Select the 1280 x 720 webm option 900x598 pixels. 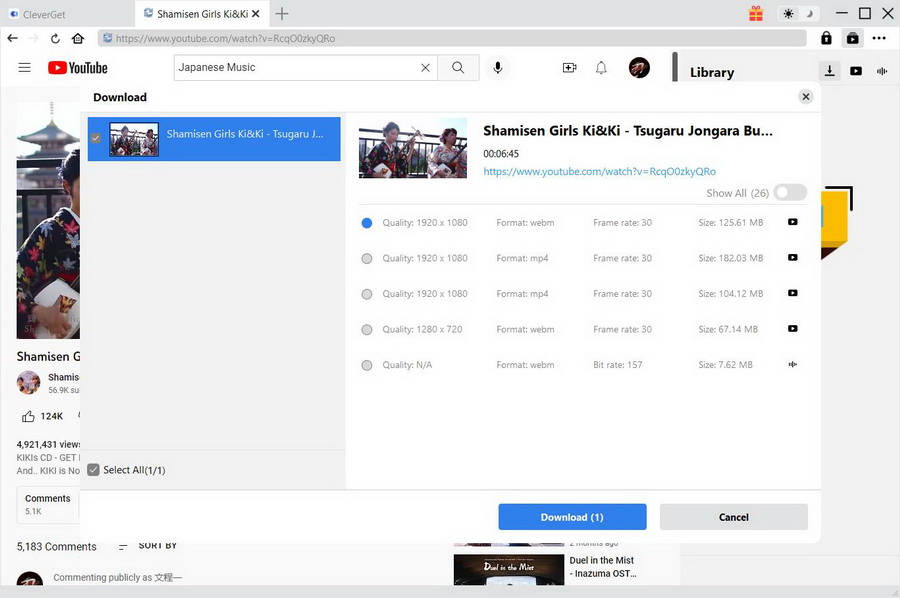tap(367, 329)
